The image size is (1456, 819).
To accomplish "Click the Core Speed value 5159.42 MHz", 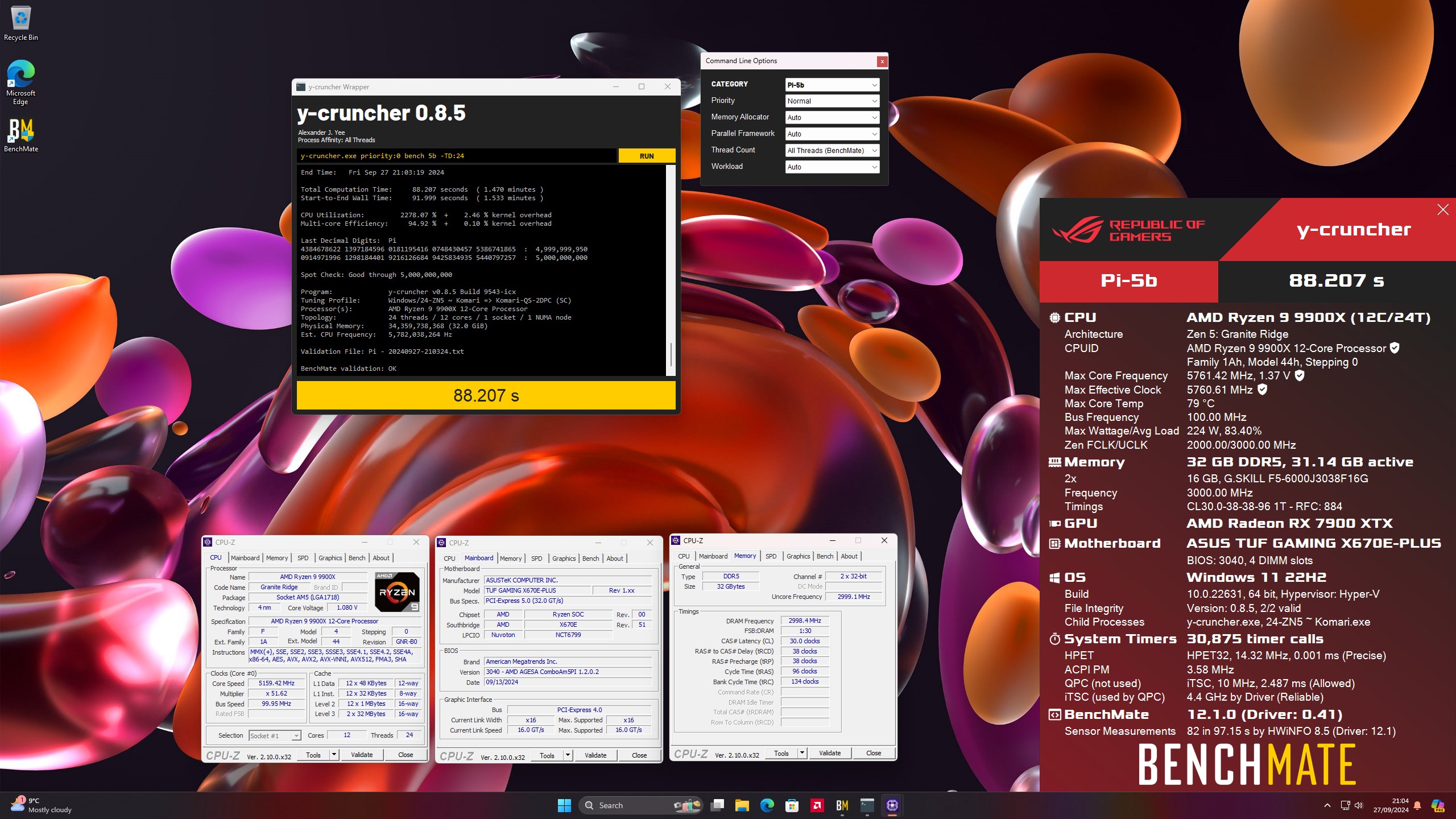I will pos(276,684).
